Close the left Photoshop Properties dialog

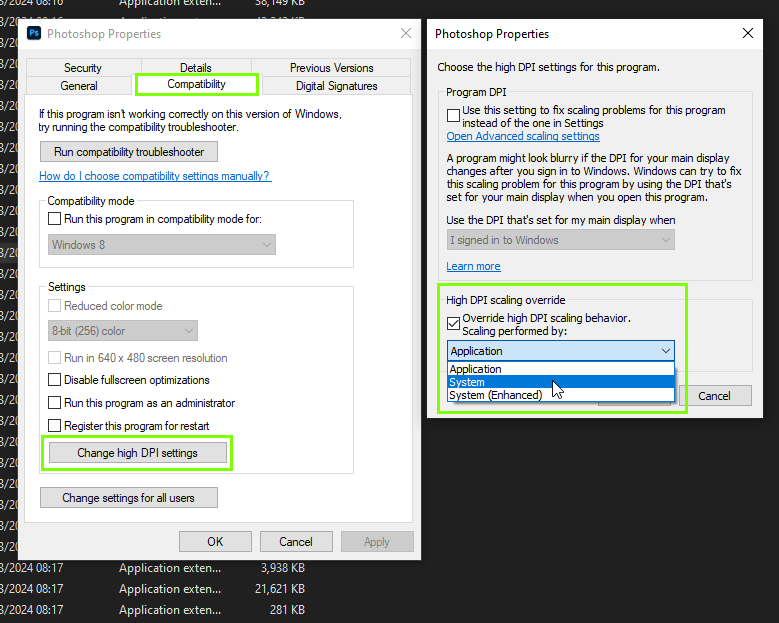(x=406, y=33)
